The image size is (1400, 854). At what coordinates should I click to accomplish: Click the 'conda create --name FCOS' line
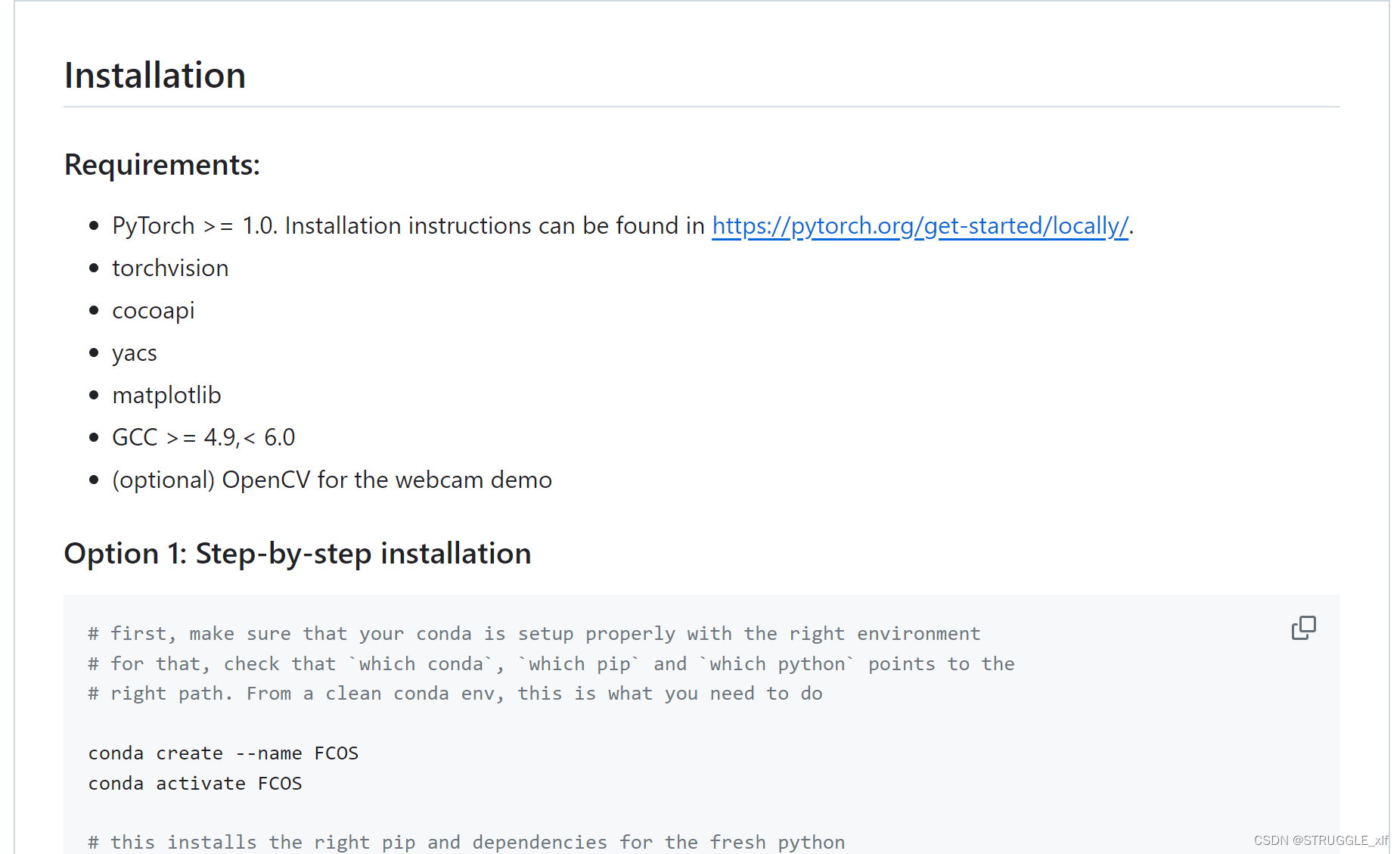coord(223,753)
